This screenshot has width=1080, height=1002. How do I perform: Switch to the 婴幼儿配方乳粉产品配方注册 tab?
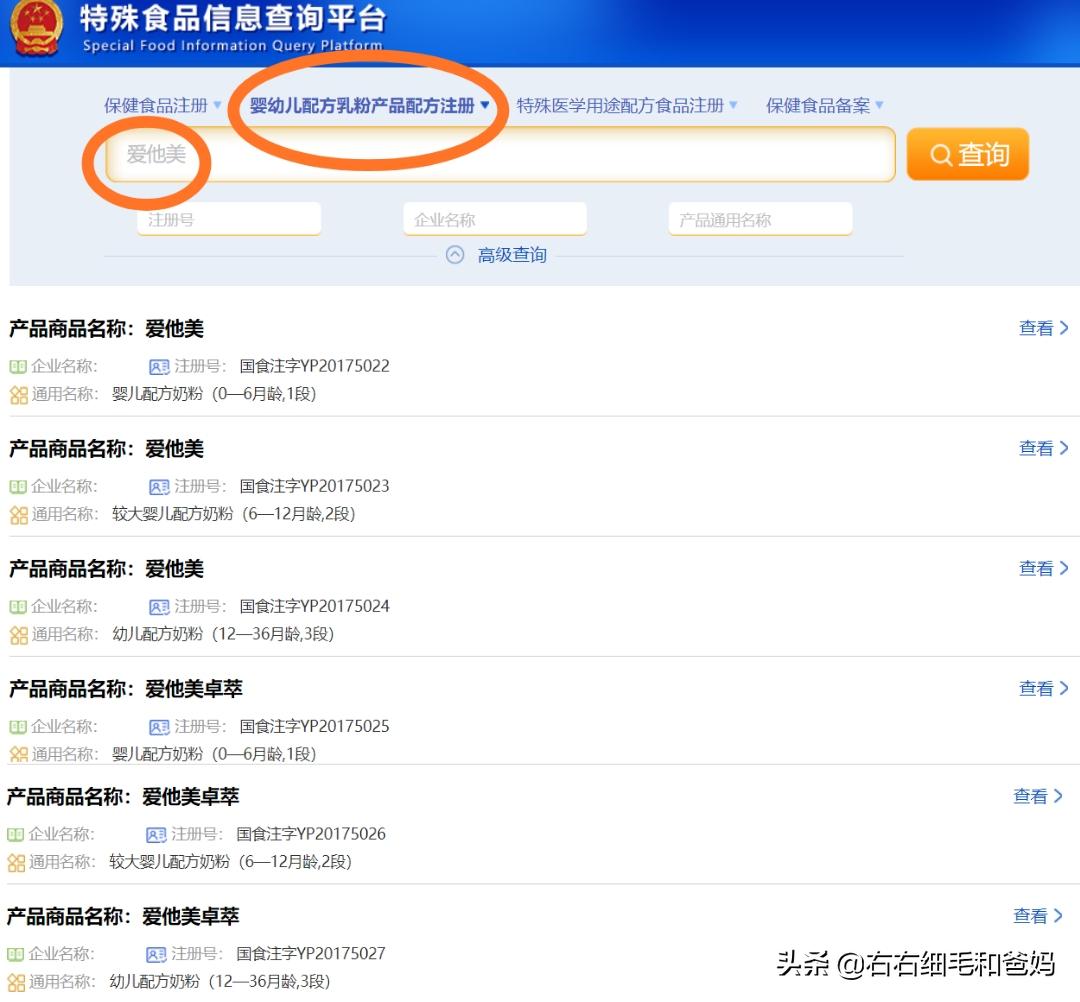pos(360,104)
